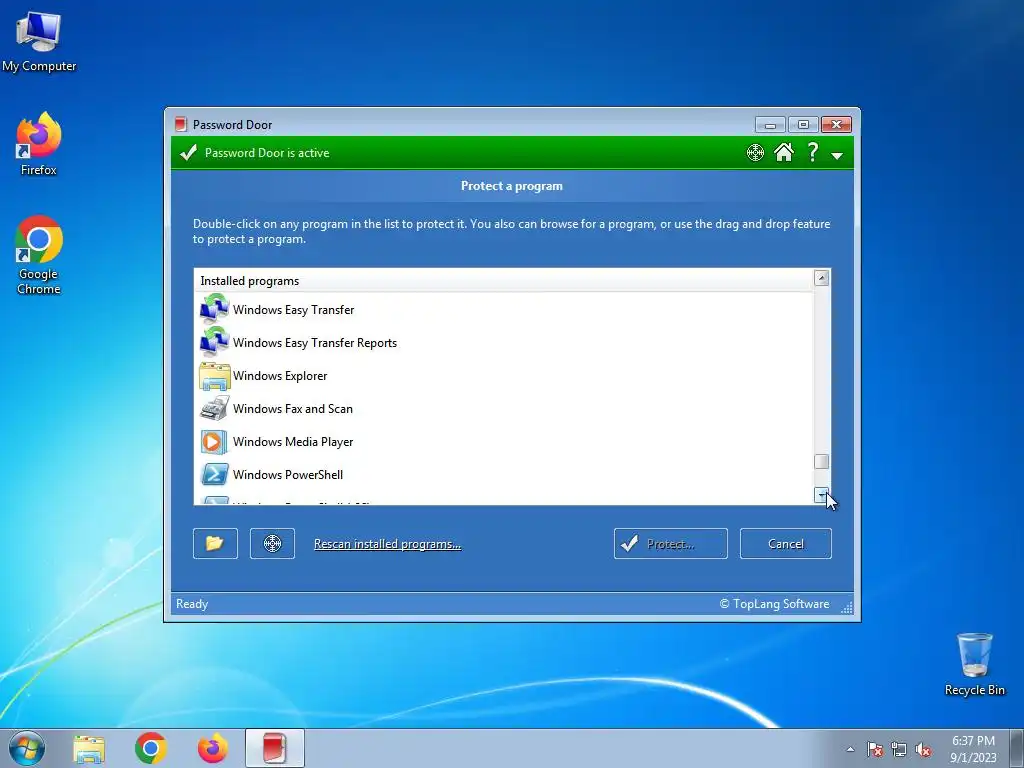Click the Cancel button
The width and height of the screenshot is (1024, 768).
tap(786, 543)
